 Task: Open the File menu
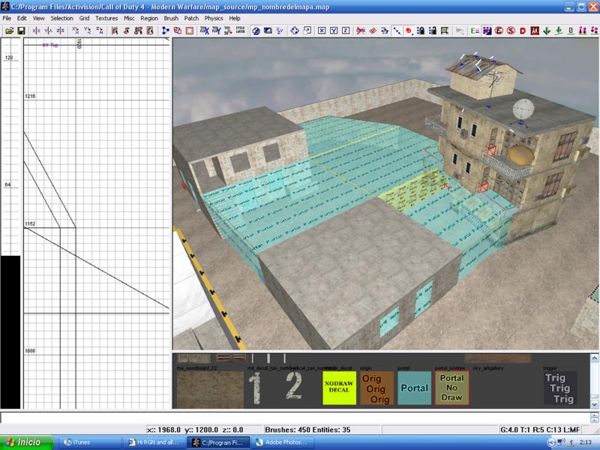(x=7, y=18)
